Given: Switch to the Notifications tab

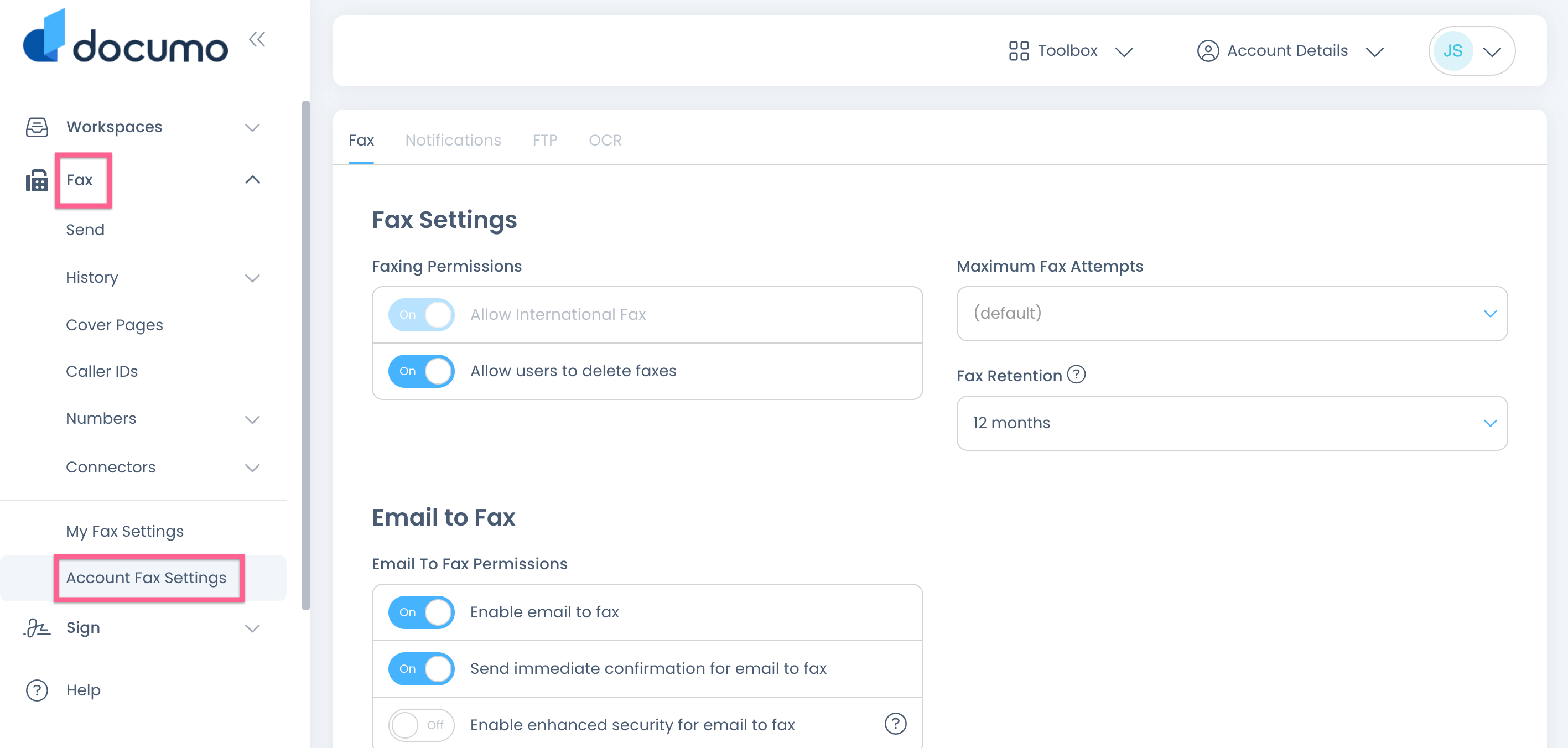Looking at the screenshot, I should coord(453,141).
